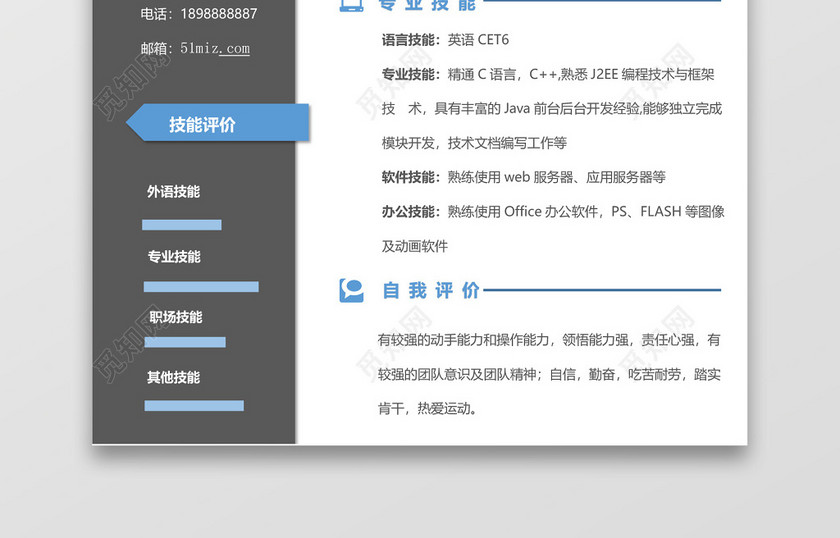
Task: Click the 邮箱 label
Action: 156,48
